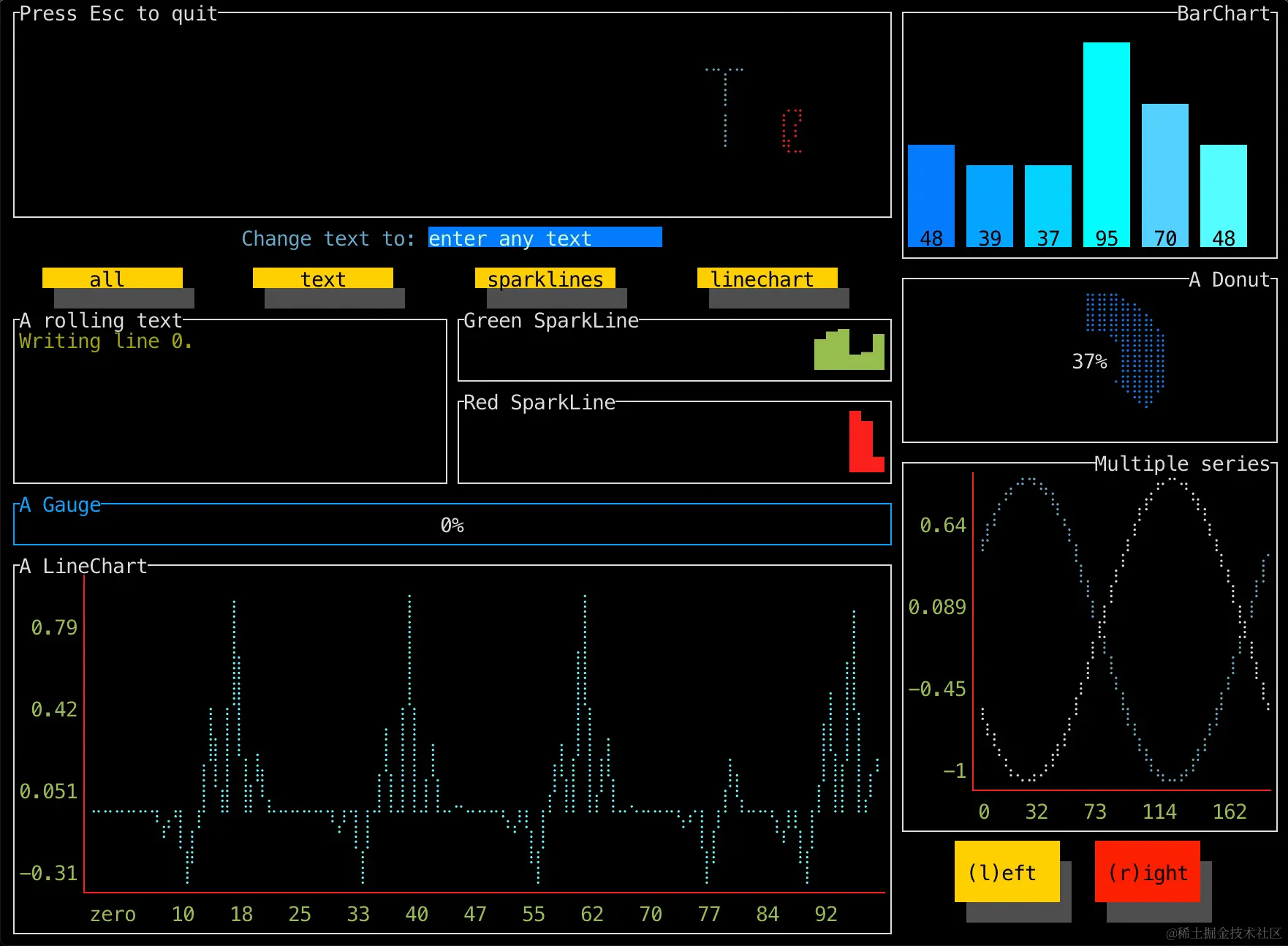Click the bar chart bar labeled 39
Viewport: 1288px width, 946px height.
point(990,206)
